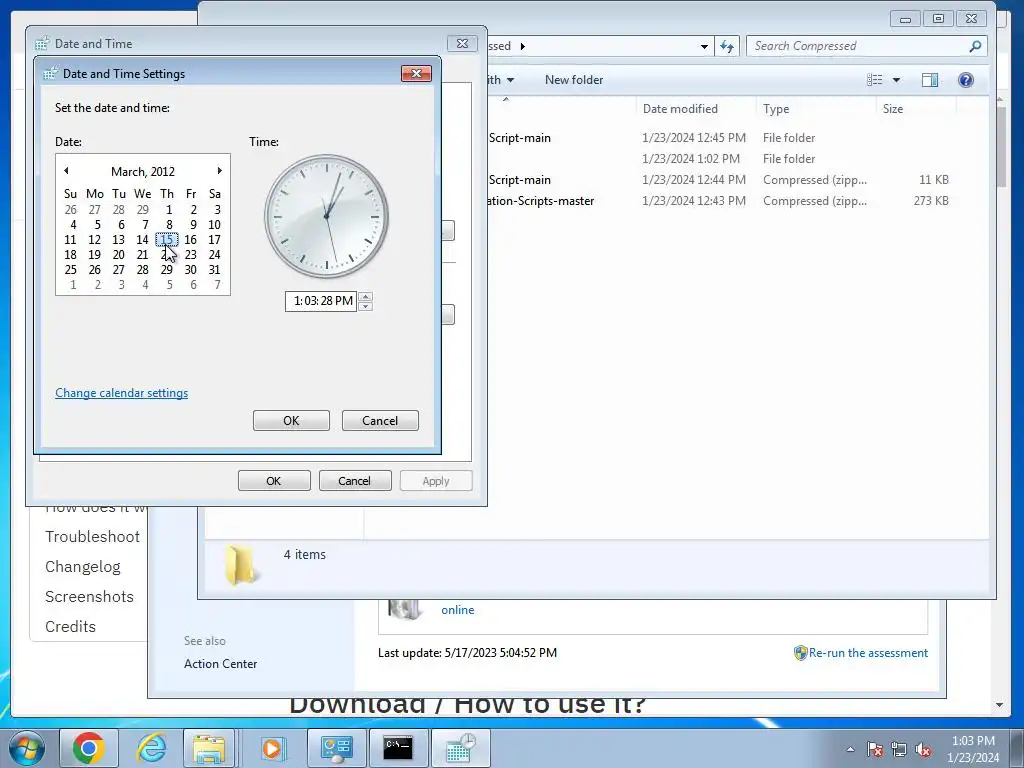Confirm Date and Time Settings with OK
1024x768 pixels.
click(x=291, y=421)
